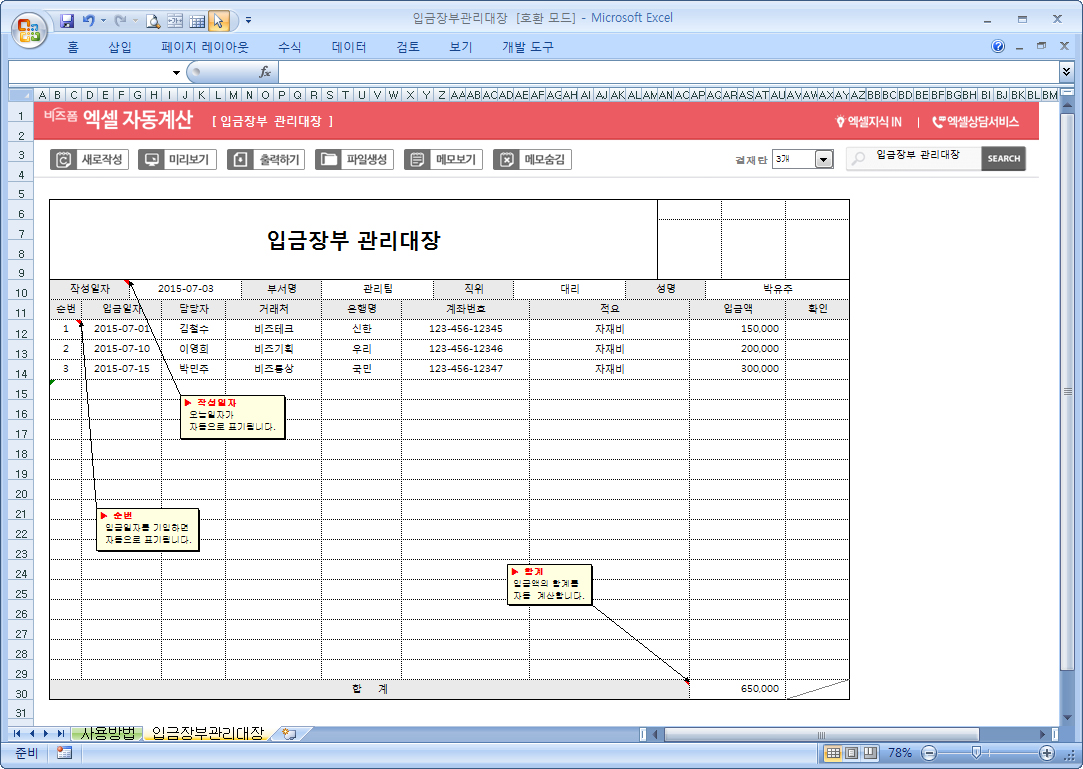
Task: Click the Undo arrow icon
Action: coord(90,20)
